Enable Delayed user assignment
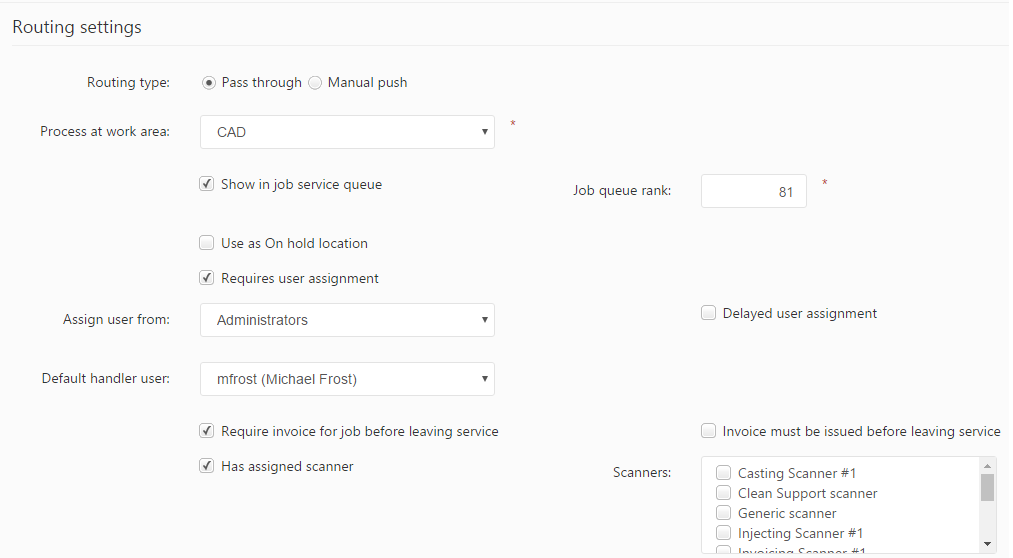1013x558 pixels. click(x=708, y=314)
